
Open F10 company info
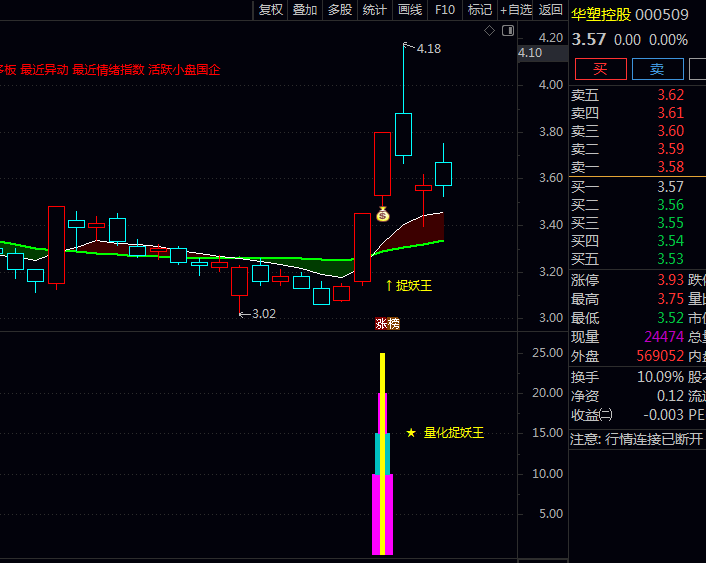click(445, 10)
